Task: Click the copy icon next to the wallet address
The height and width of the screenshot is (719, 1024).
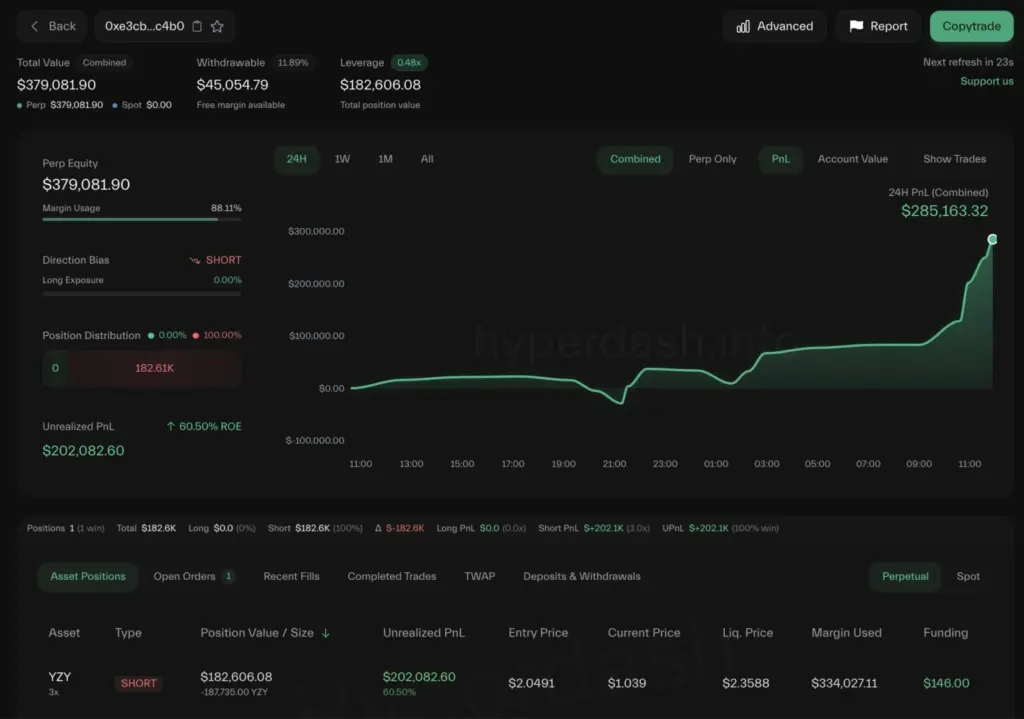Action: [x=197, y=27]
